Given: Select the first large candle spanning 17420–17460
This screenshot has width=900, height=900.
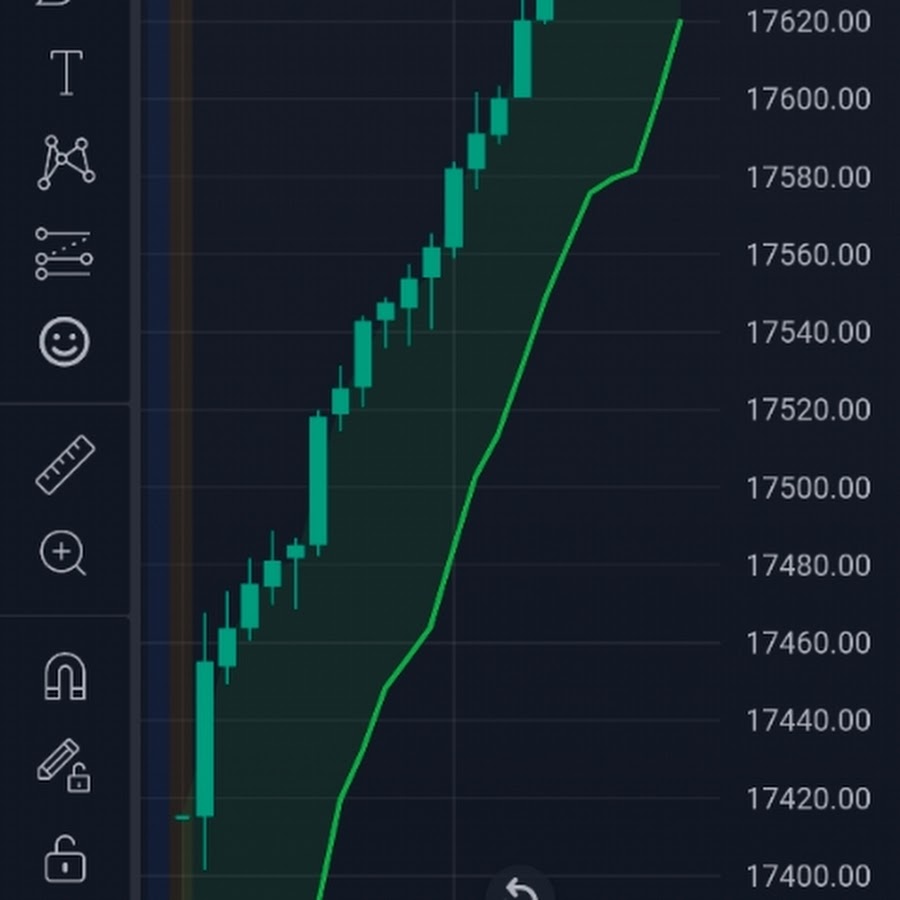Looking at the screenshot, I should click(x=205, y=738).
